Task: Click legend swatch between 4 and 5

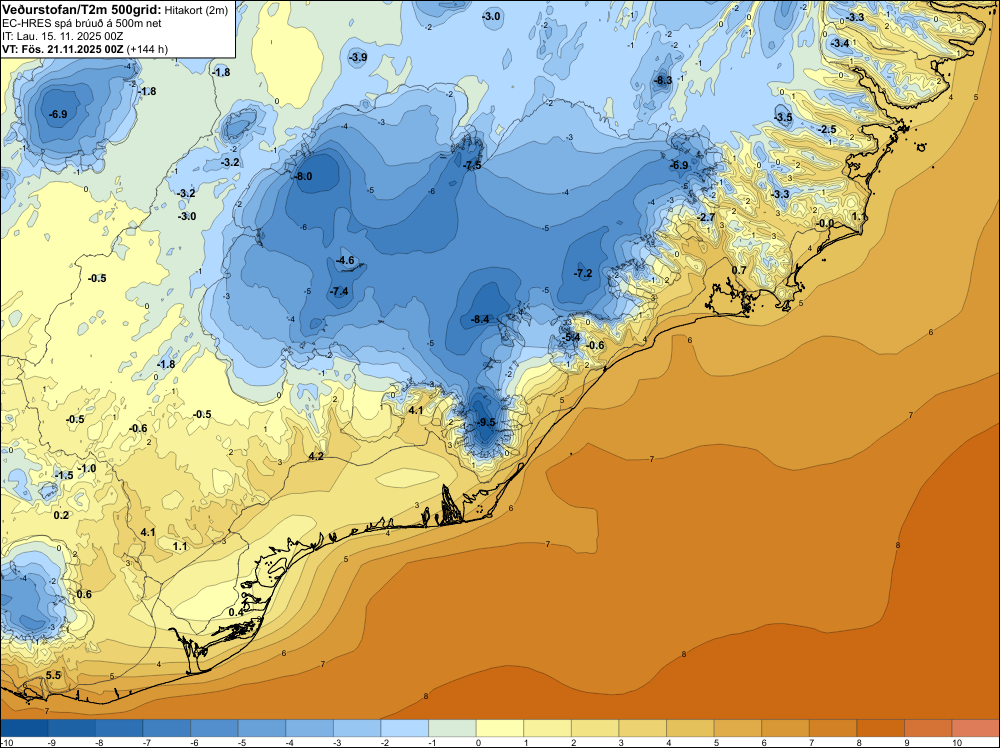Action: tap(690, 728)
